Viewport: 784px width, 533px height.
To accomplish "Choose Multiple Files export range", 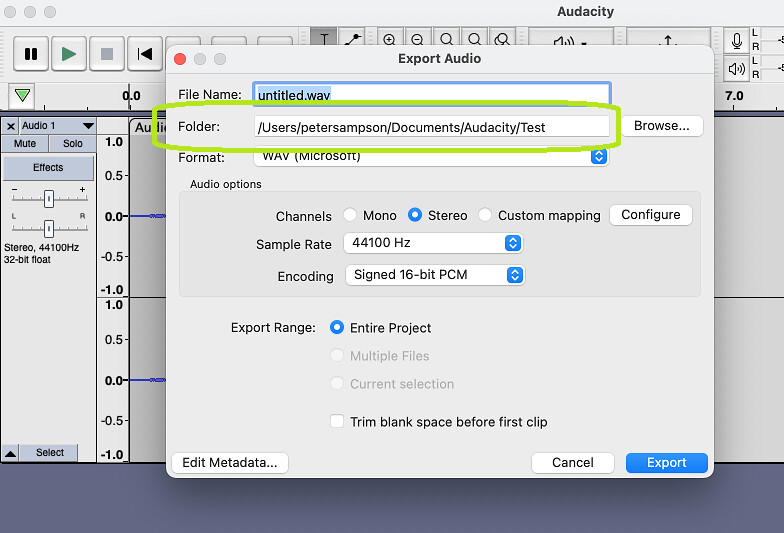I will (x=337, y=356).
